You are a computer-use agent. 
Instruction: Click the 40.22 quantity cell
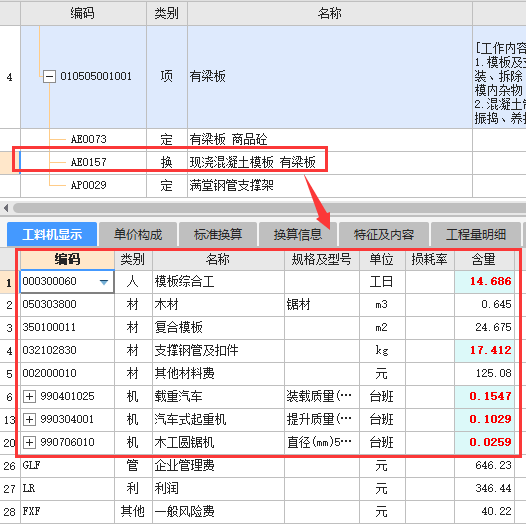pyautogui.click(x=484, y=511)
